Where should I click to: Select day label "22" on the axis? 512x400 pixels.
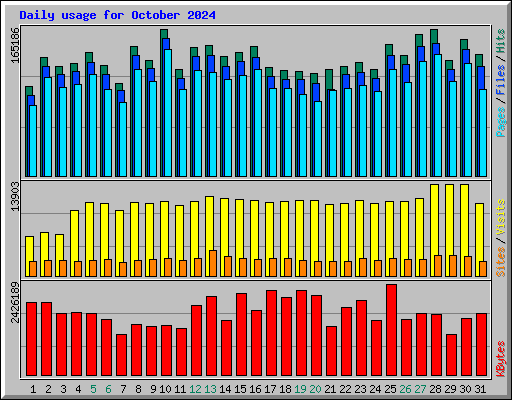pyautogui.click(x=345, y=389)
